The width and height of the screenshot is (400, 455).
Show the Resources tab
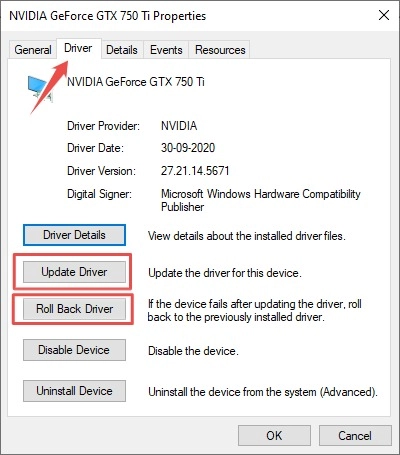220,50
